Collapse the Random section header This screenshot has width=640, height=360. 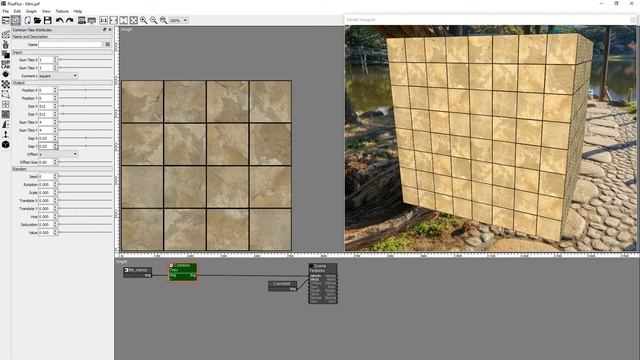pyautogui.click(x=62, y=169)
